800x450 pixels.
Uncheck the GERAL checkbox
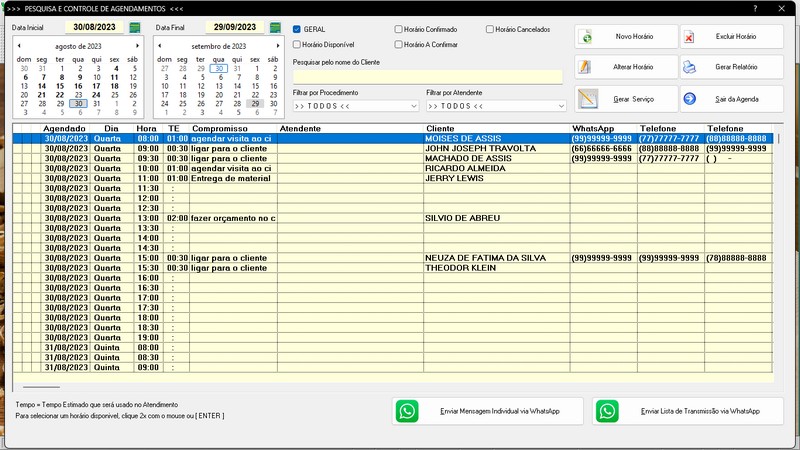tap(297, 29)
